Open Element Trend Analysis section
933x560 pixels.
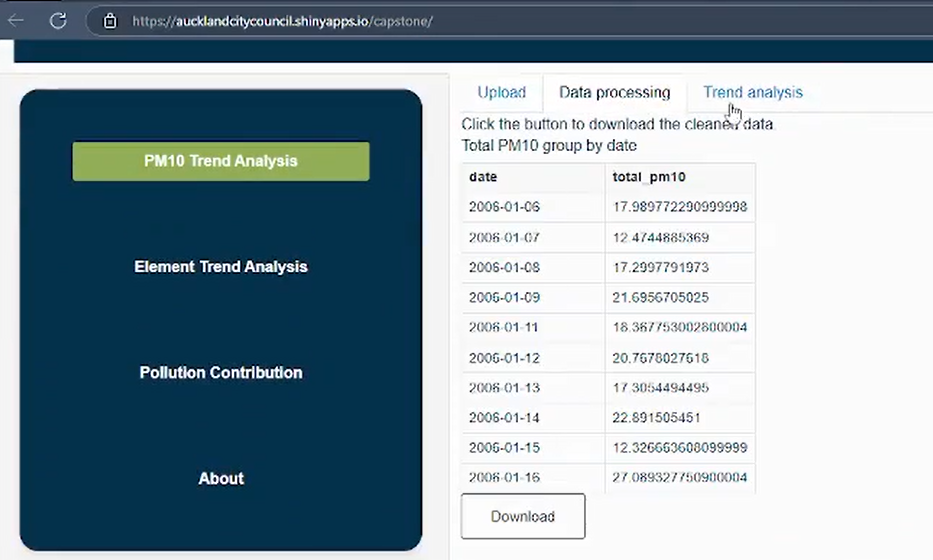point(221,267)
